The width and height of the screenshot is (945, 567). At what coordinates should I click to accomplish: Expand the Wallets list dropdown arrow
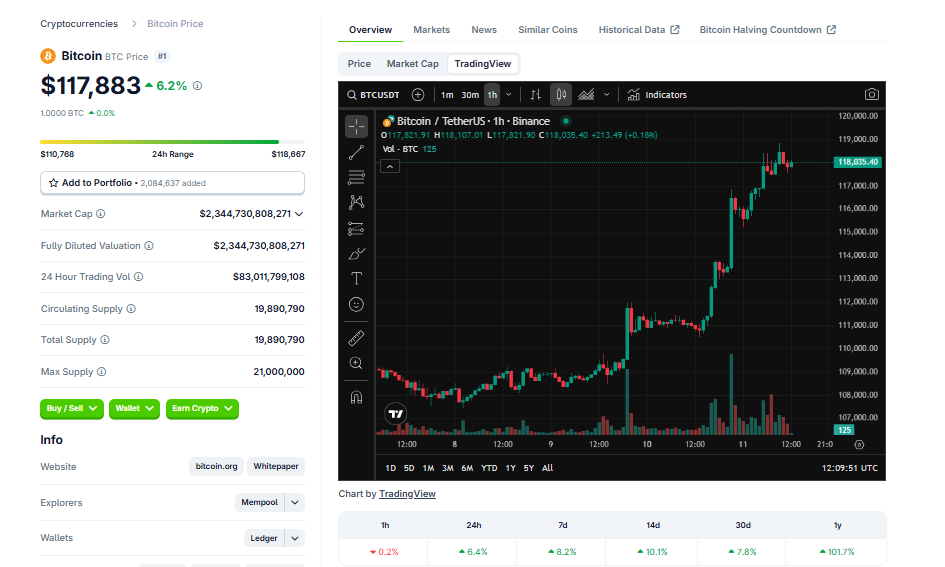(295, 538)
